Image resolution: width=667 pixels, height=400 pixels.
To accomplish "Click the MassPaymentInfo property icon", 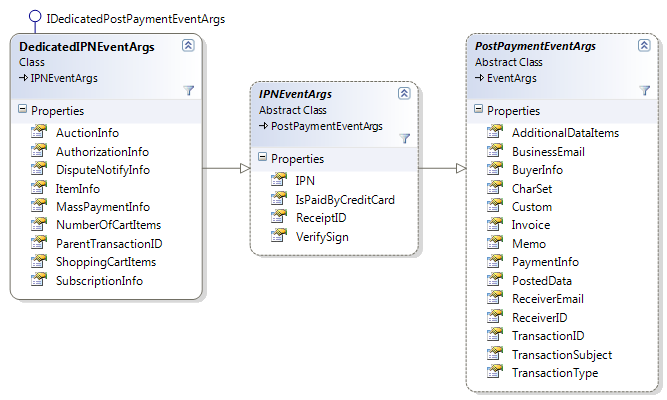I will click(39, 206).
